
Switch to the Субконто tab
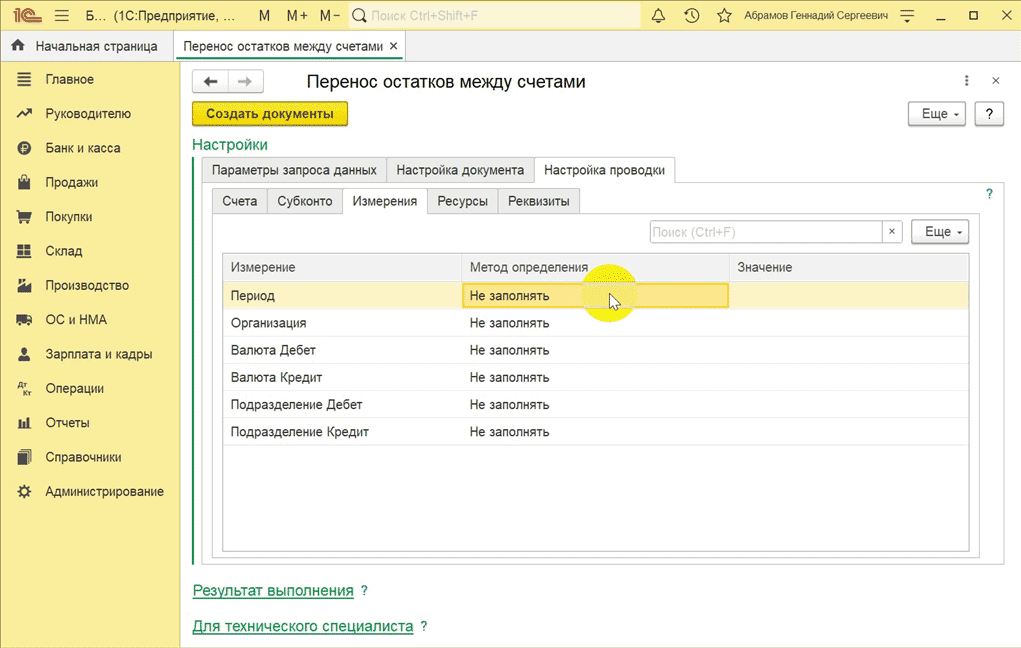tap(304, 201)
